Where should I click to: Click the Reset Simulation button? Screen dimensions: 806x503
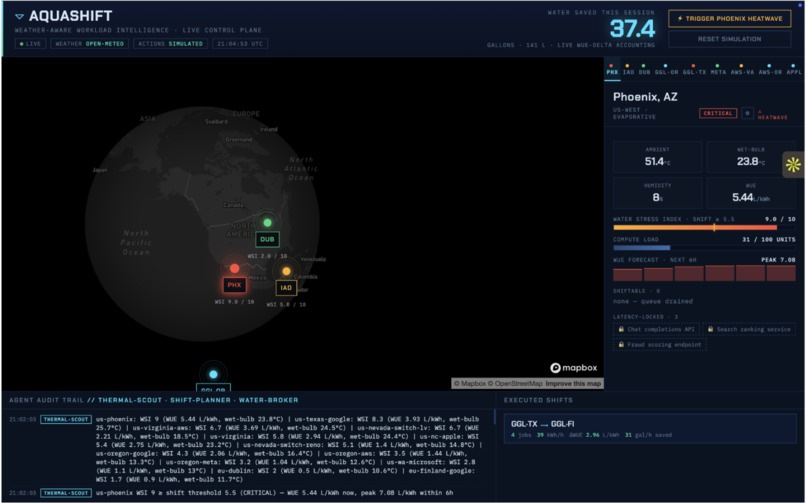pyautogui.click(x=729, y=39)
